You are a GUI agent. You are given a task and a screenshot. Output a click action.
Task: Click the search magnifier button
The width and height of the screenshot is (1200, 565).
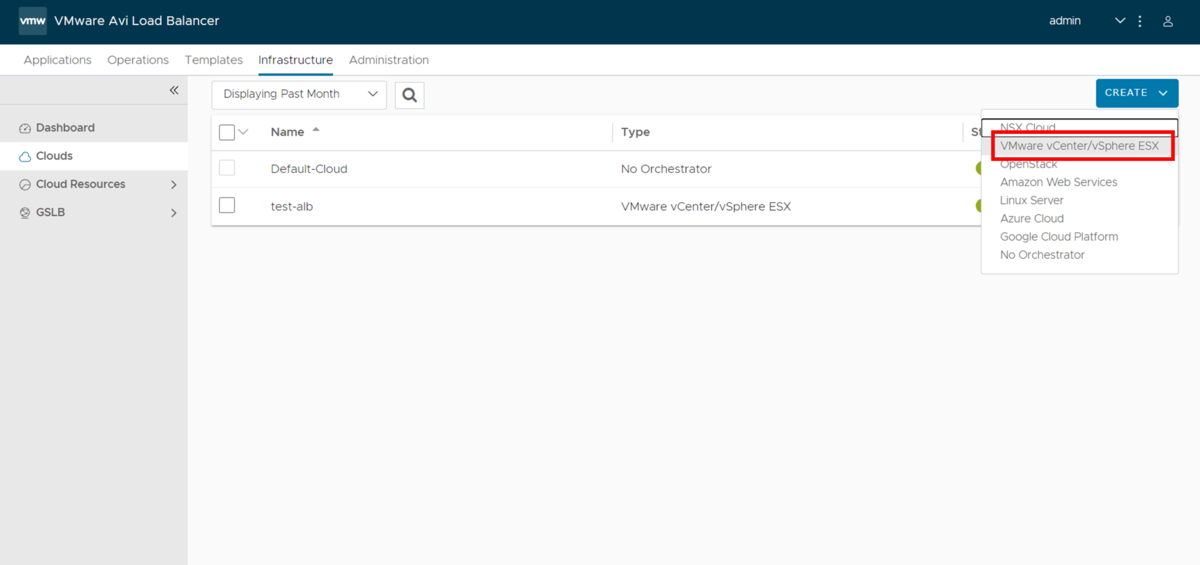coord(409,95)
